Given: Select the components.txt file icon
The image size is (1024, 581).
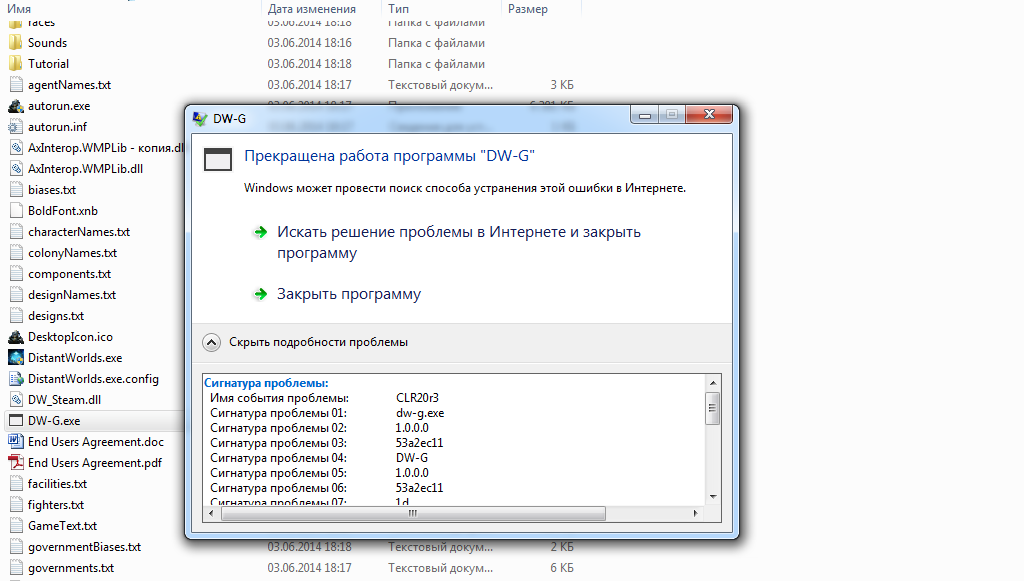Looking at the screenshot, I should [16, 274].
